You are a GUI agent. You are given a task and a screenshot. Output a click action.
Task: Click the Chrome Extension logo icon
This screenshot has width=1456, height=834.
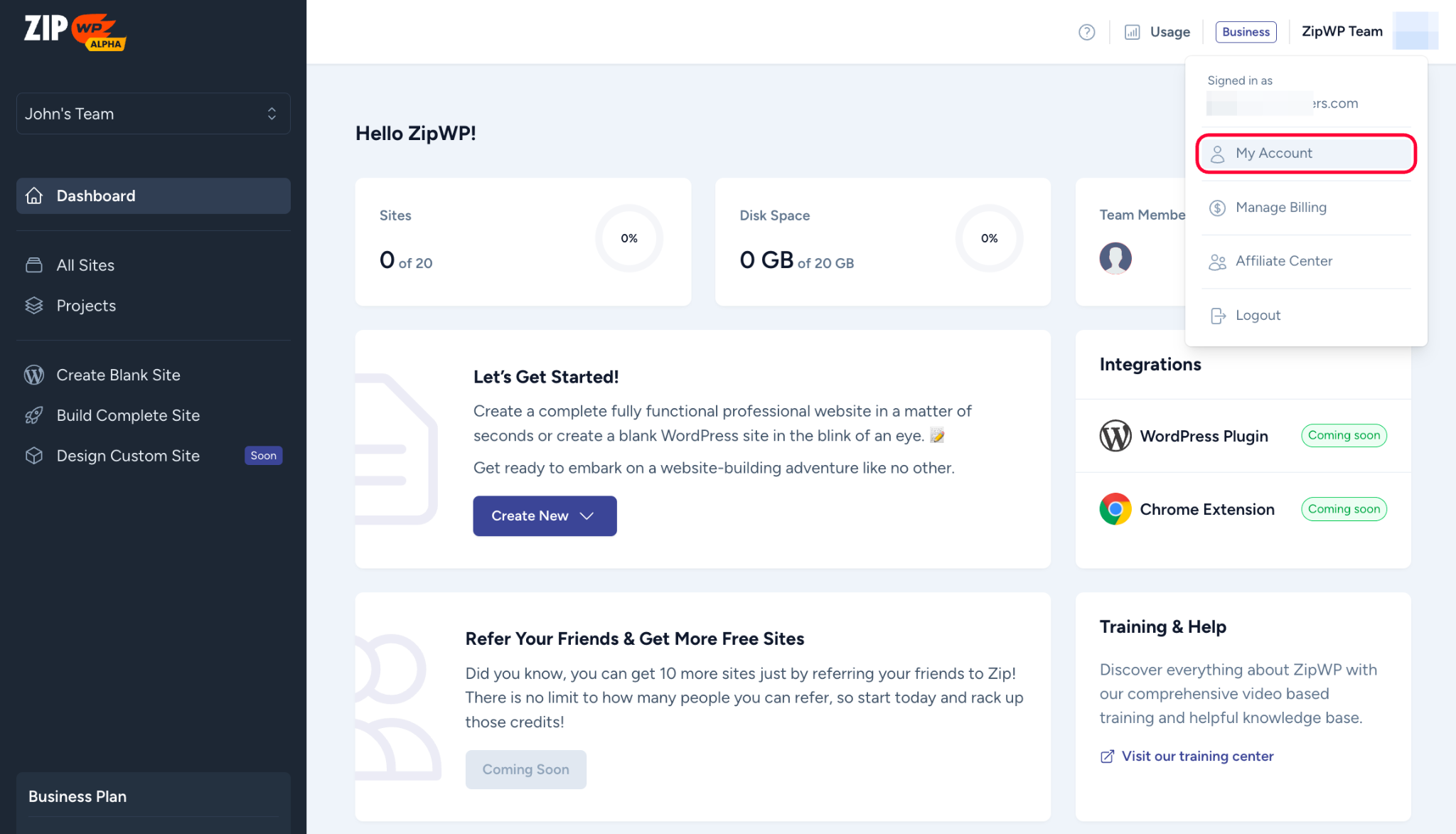[1115, 509]
